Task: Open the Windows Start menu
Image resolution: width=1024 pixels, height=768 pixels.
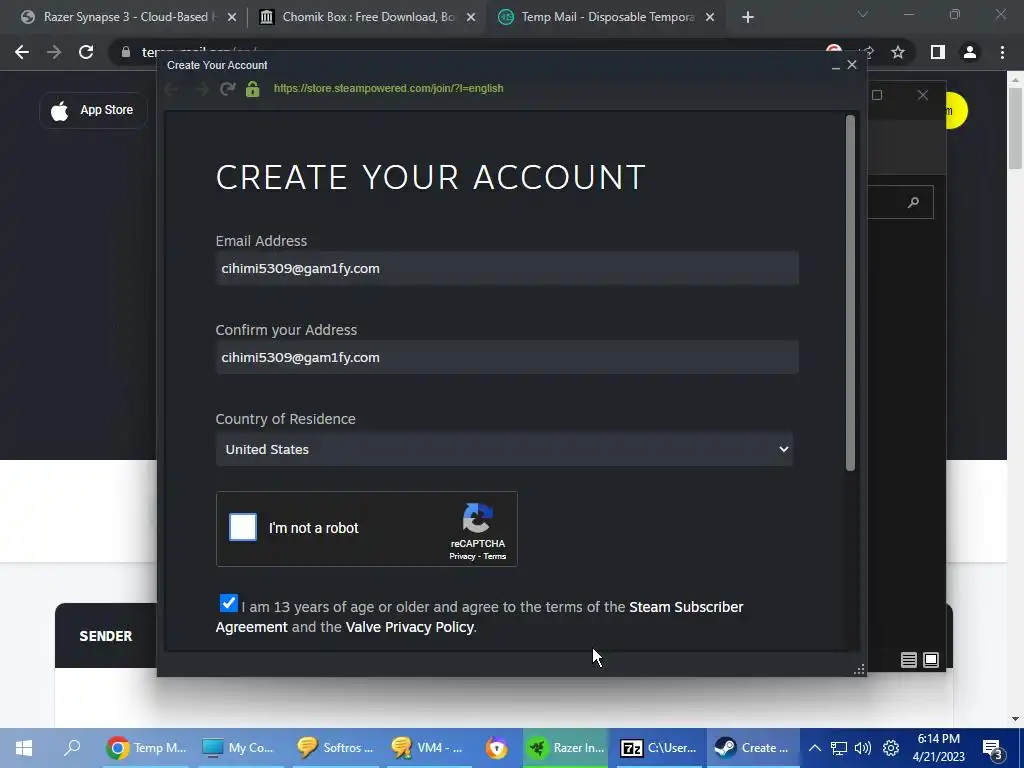Action: pyautogui.click(x=24, y=748)
